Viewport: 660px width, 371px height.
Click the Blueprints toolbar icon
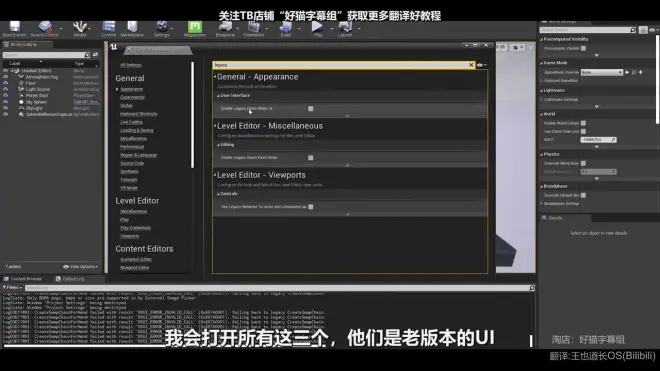pyautogui.click(x=226, y=29)
